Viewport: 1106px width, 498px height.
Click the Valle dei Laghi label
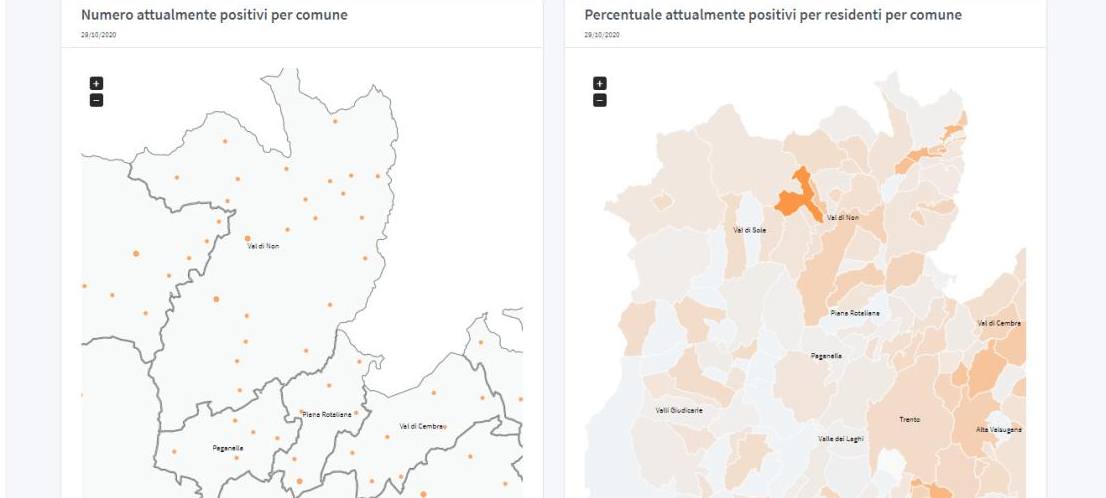pyautogui.click(x=840, y=438)
